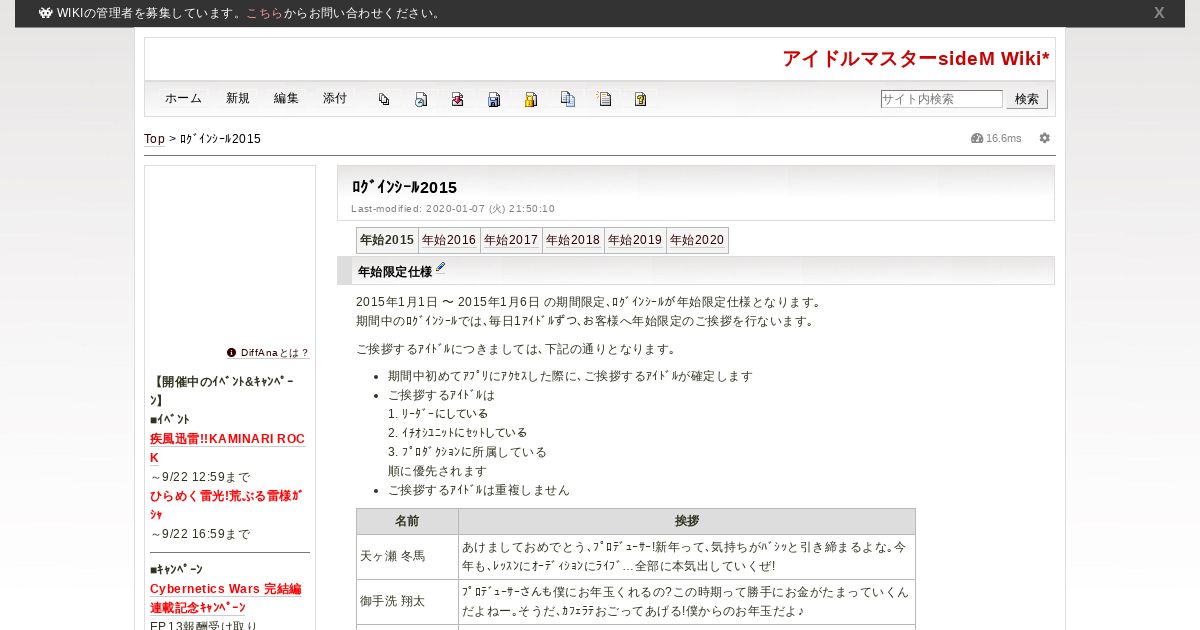Switch to the 年始2018 tab
This screenshot has height=630, width=1200.
573,240
